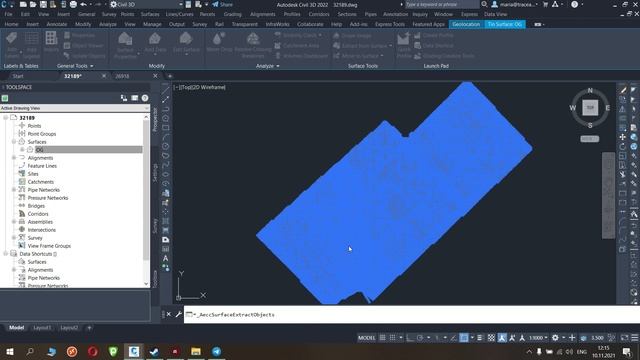Toggle snap mode in the status bar
Image resolution: width=640 pixels, height=360 pixels.
point(392,338)
